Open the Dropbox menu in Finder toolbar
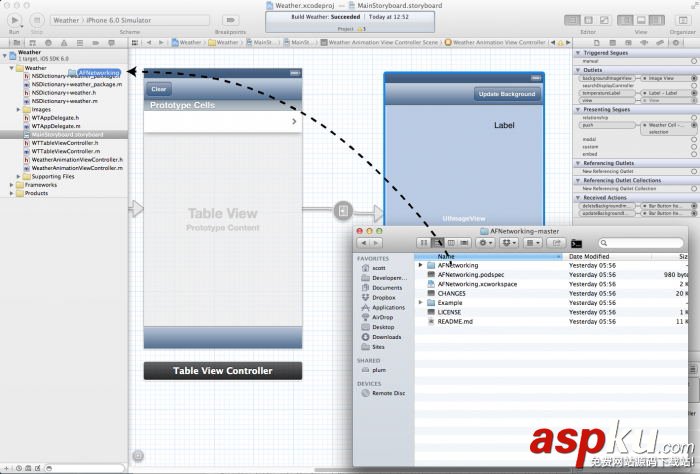 click(508, 243)
